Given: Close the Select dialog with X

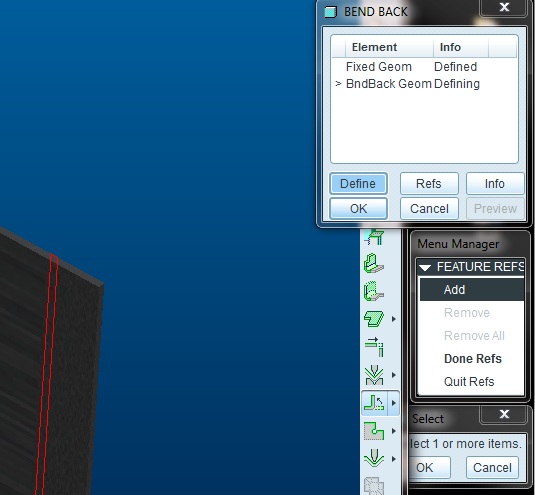Looking at the screenshot, I should click(504, 414).
